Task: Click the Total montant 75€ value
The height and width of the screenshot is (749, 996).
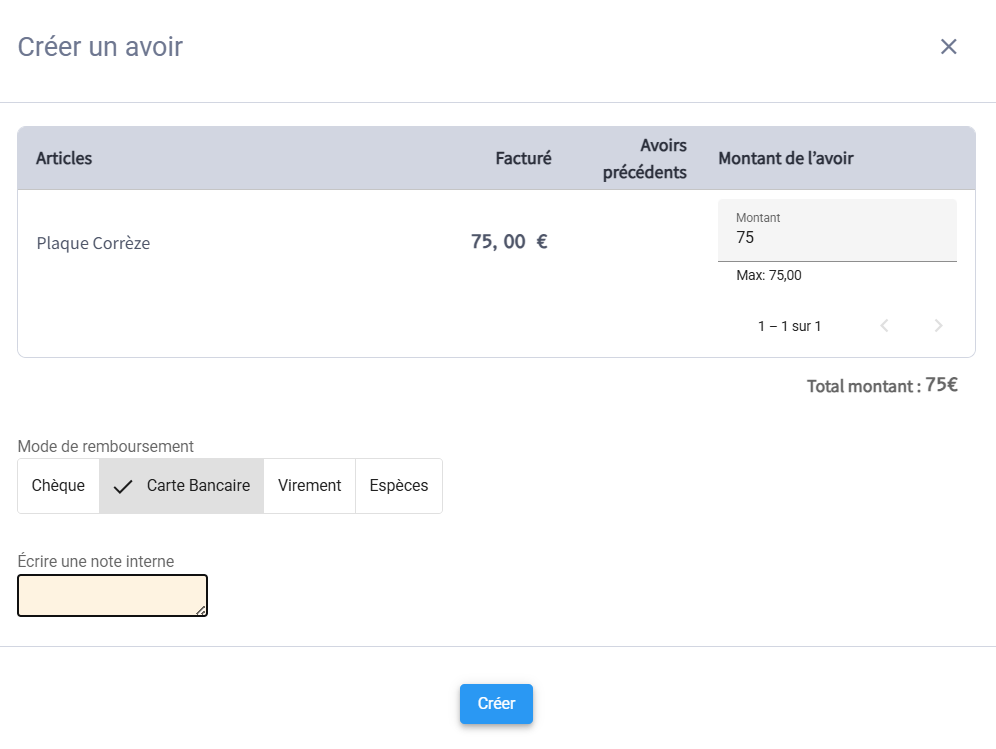Action: 940,385
